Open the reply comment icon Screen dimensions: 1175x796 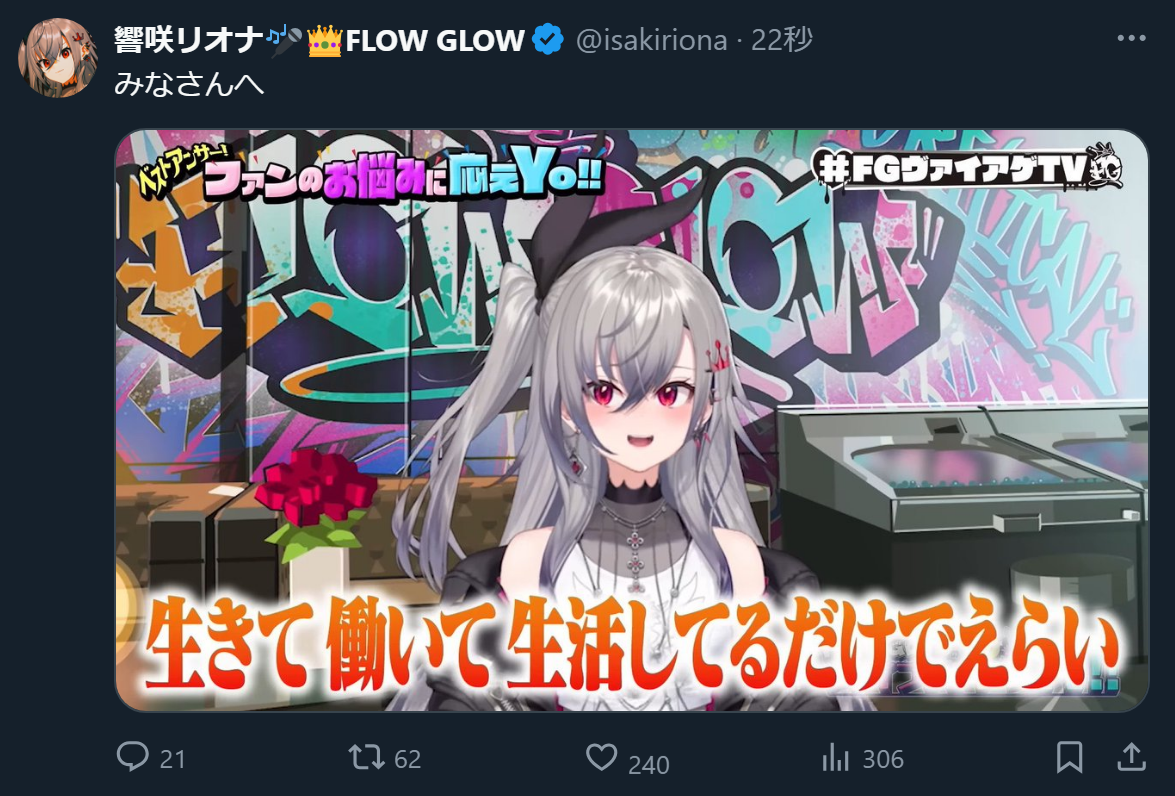[x=133, y=756]
